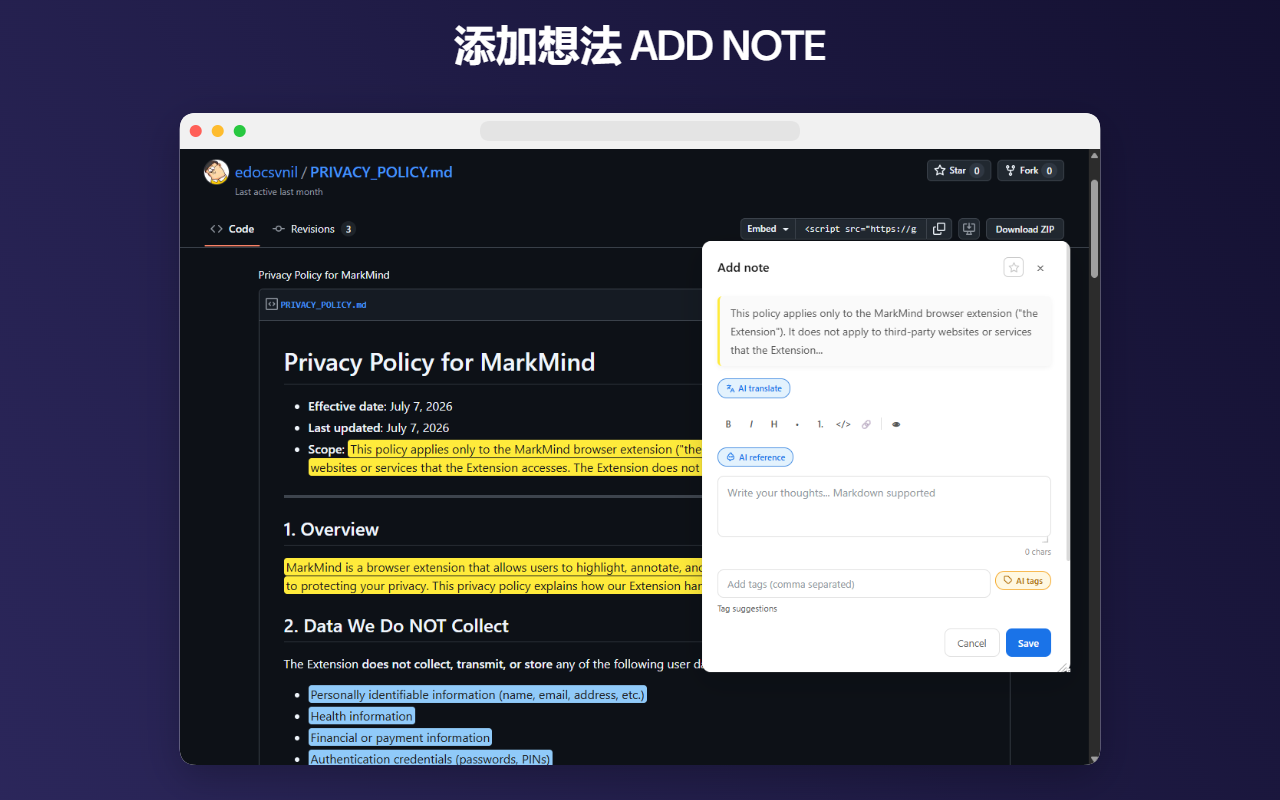Image resolution: width=1280 pixels, height=800 pixels.
Task: Open the Revisions tab
Action: pos(314,229)
